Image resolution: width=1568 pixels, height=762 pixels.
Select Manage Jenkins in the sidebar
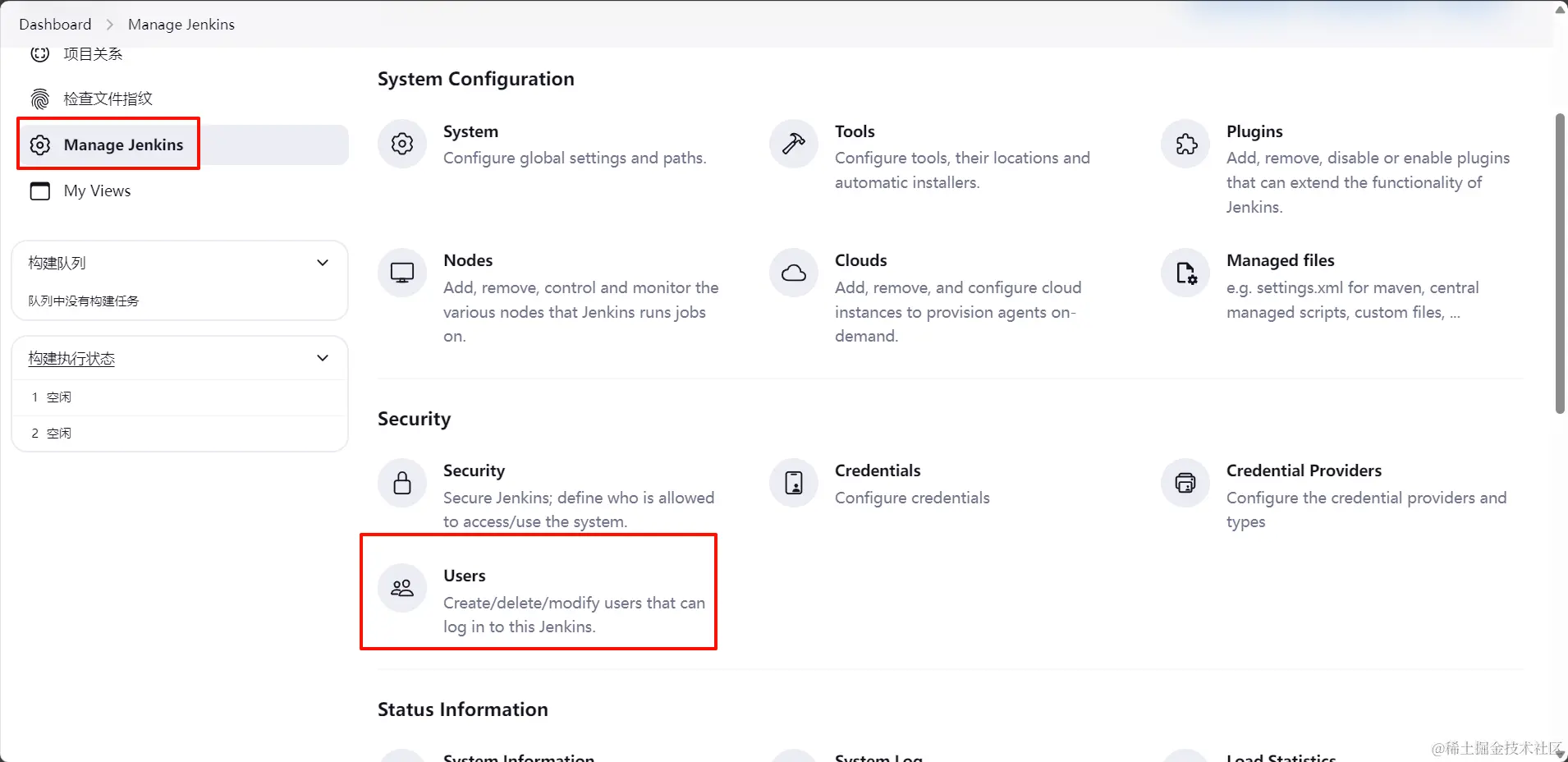[123, 145]
